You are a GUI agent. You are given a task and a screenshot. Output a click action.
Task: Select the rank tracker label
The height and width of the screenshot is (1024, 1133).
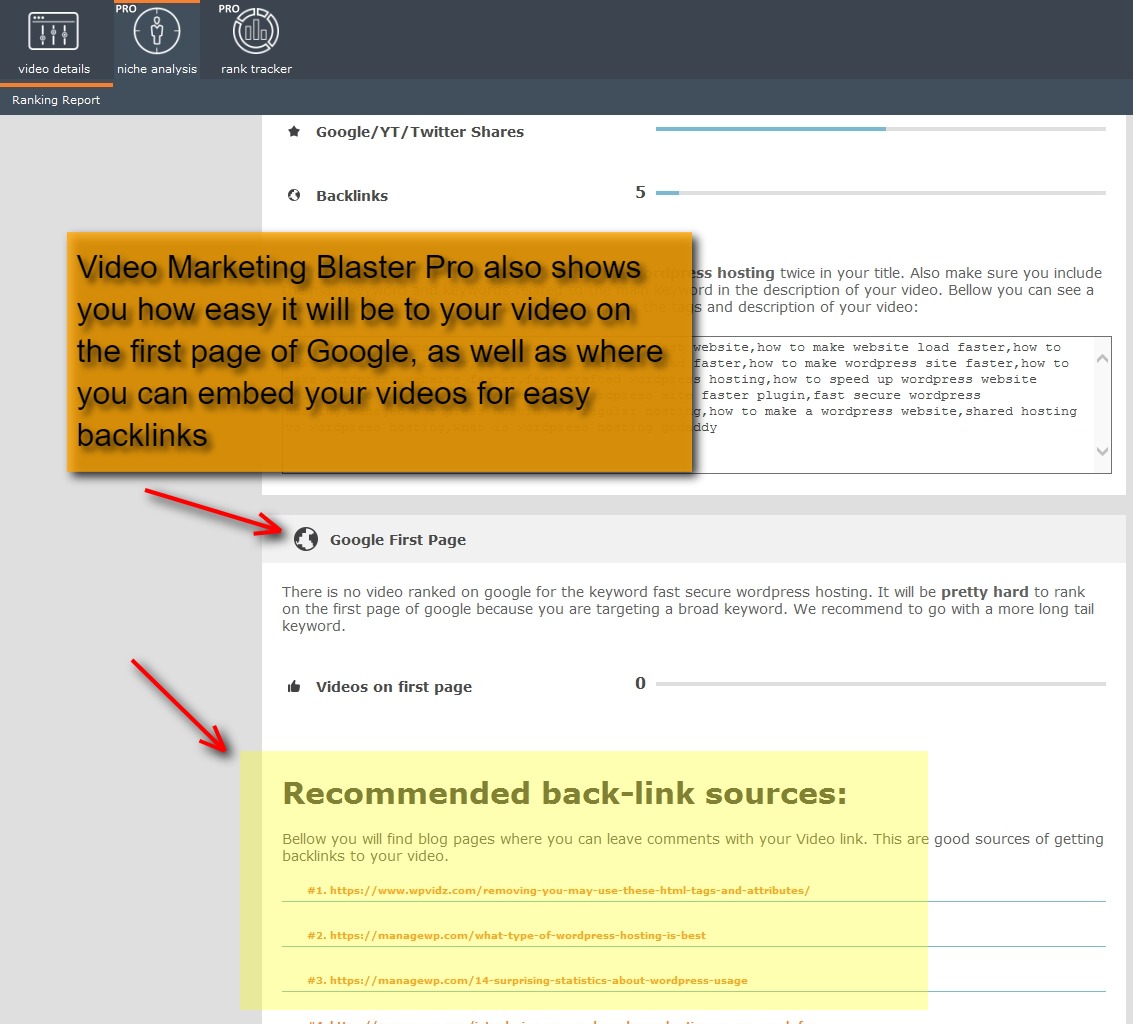[257, 69]
